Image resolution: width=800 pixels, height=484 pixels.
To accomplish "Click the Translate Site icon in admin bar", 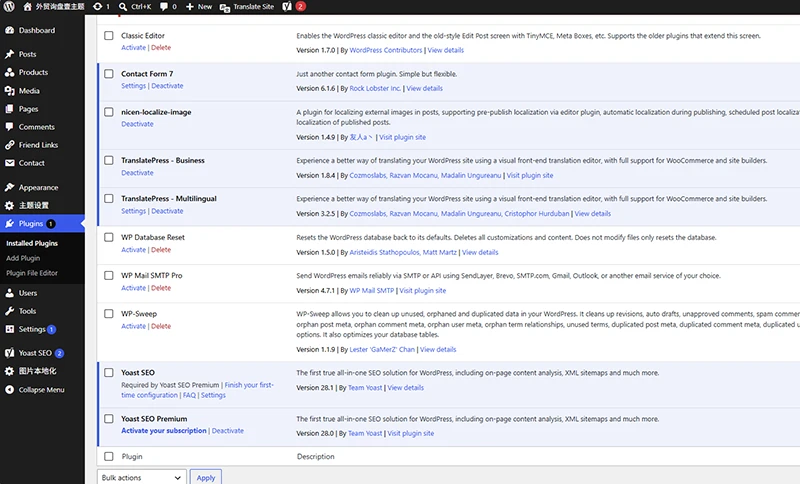I will 224,7.
